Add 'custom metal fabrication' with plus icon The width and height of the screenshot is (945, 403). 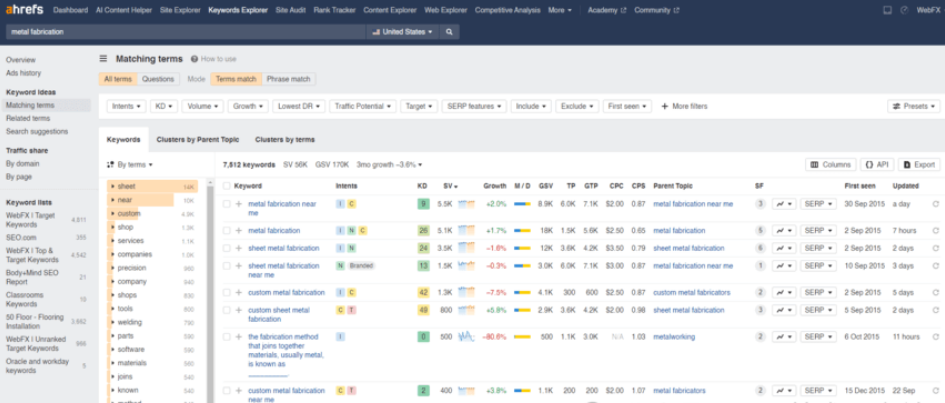click(x=238, y=293)
